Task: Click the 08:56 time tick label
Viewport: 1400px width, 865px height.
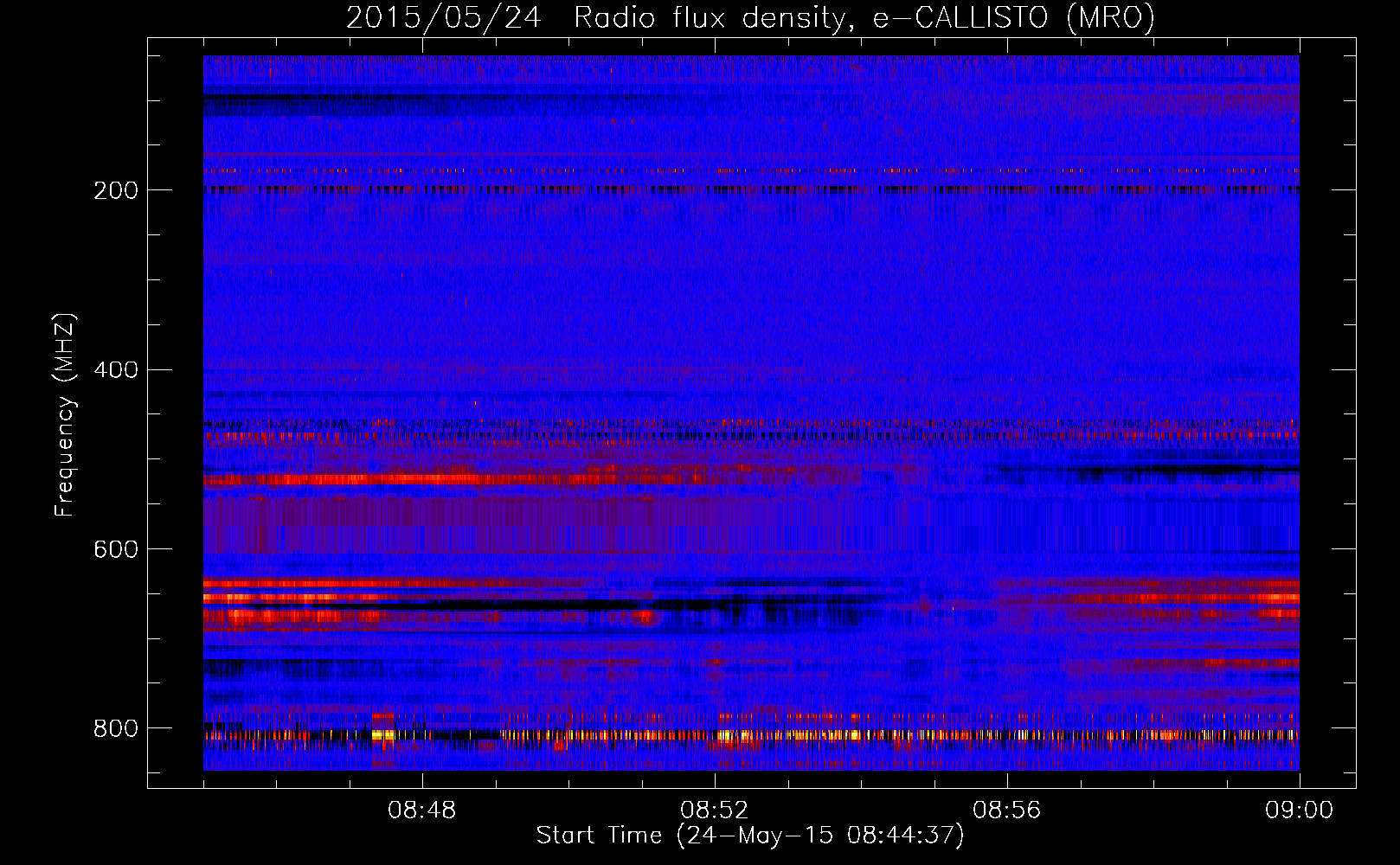Action: click(x=1007, y=811)
